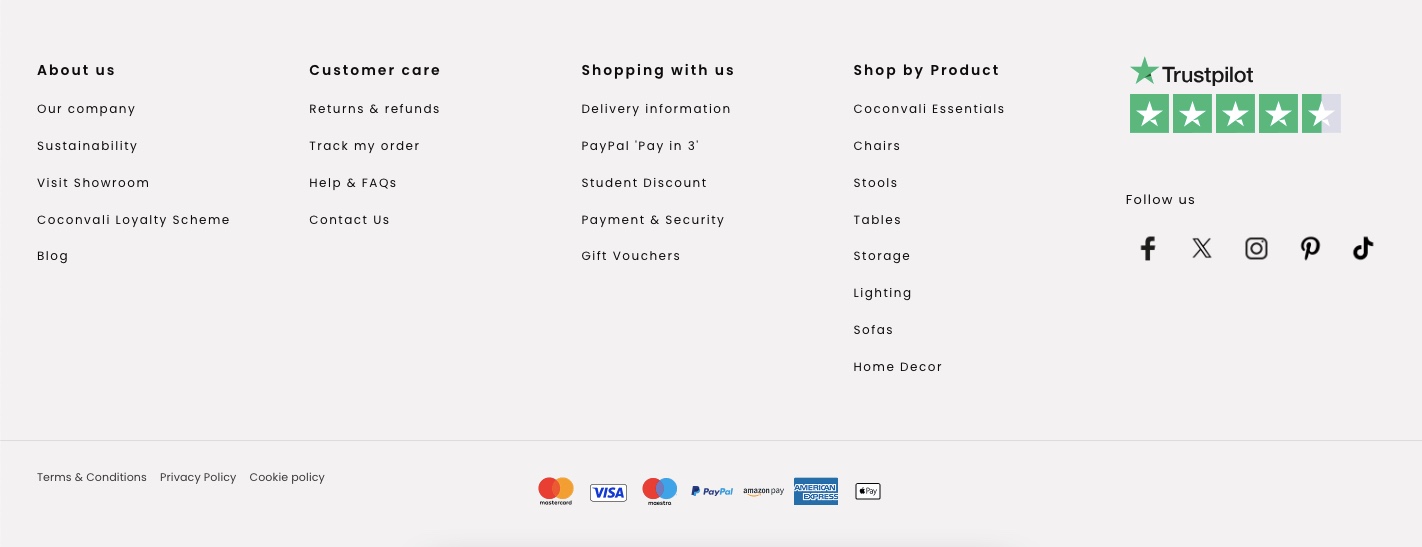Open the Privacy Policy link

198,477
